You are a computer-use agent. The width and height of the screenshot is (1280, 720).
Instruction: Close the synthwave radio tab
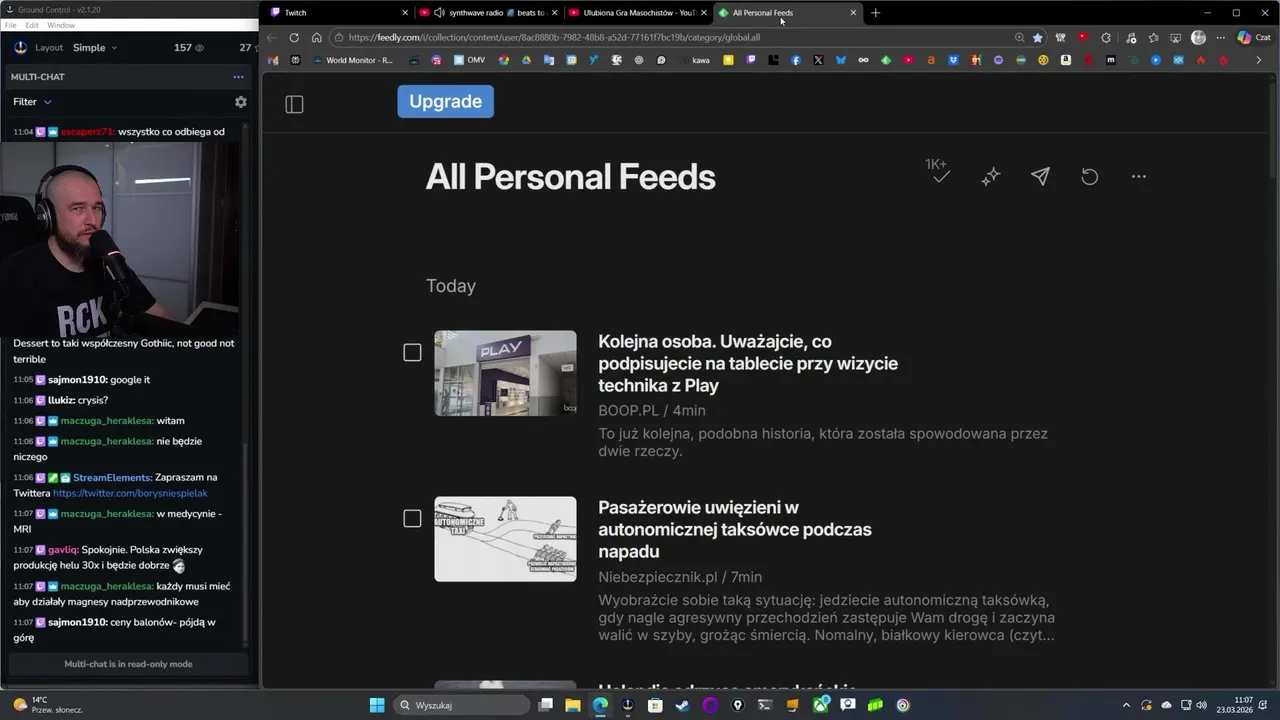pos(555,13)
